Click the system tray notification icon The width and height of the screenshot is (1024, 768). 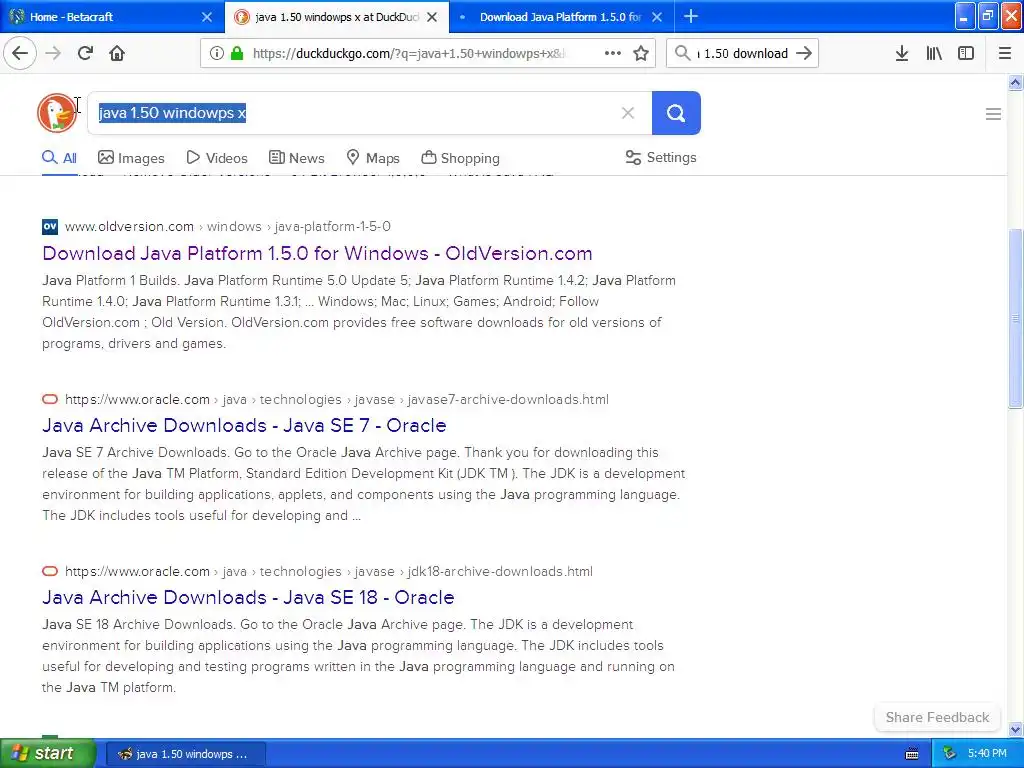coord(950,754)
